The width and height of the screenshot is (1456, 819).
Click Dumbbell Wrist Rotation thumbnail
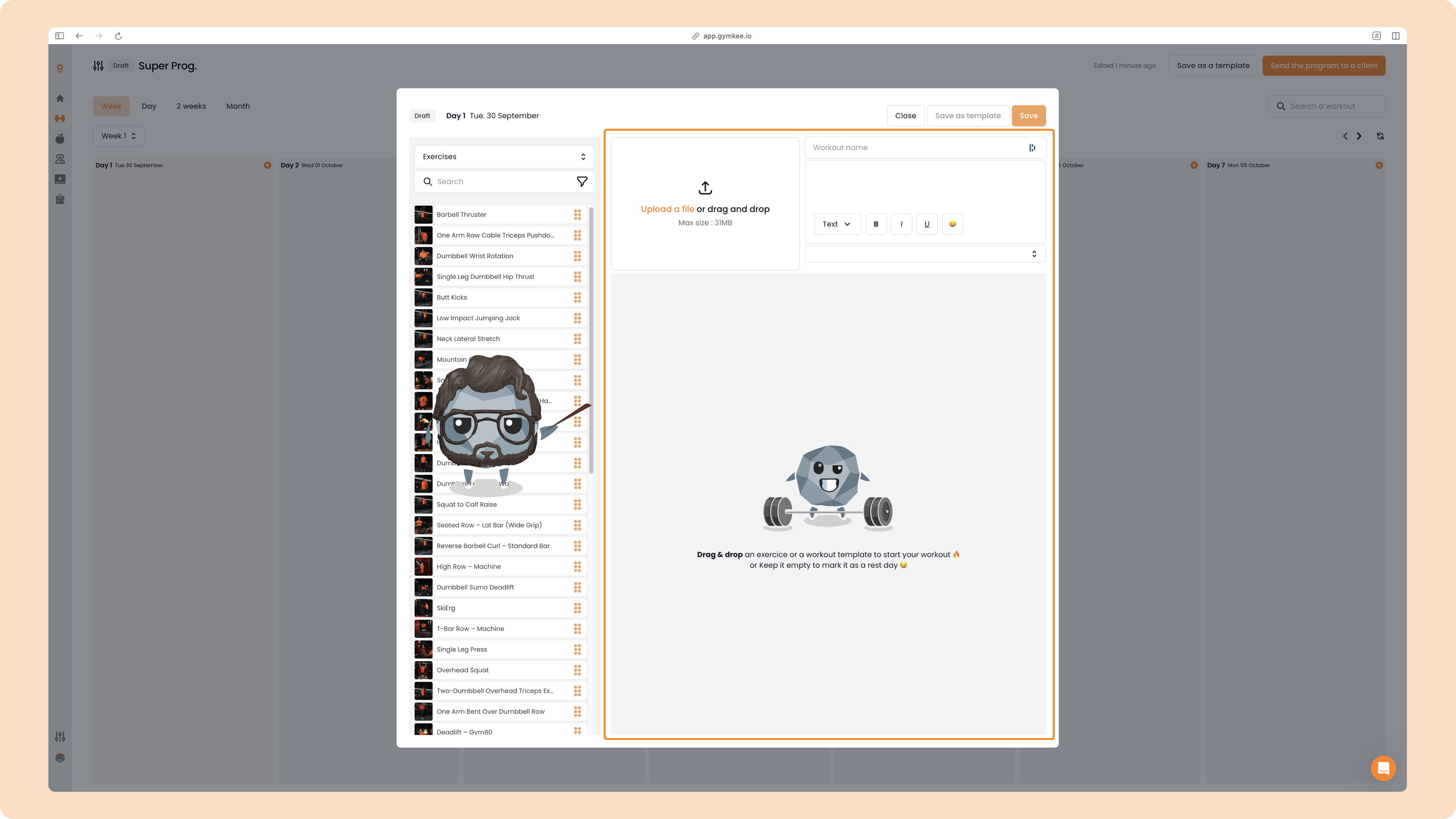point(423,256)
